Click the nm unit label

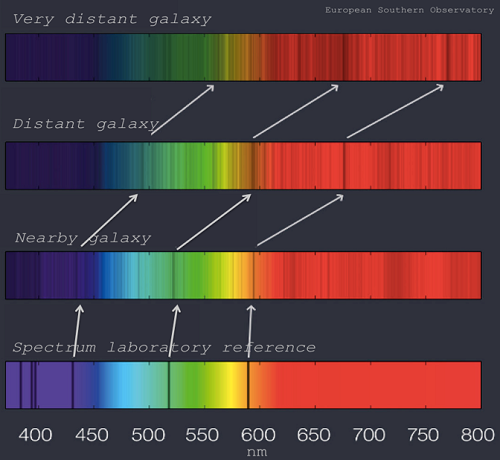(x=257, y=452)
